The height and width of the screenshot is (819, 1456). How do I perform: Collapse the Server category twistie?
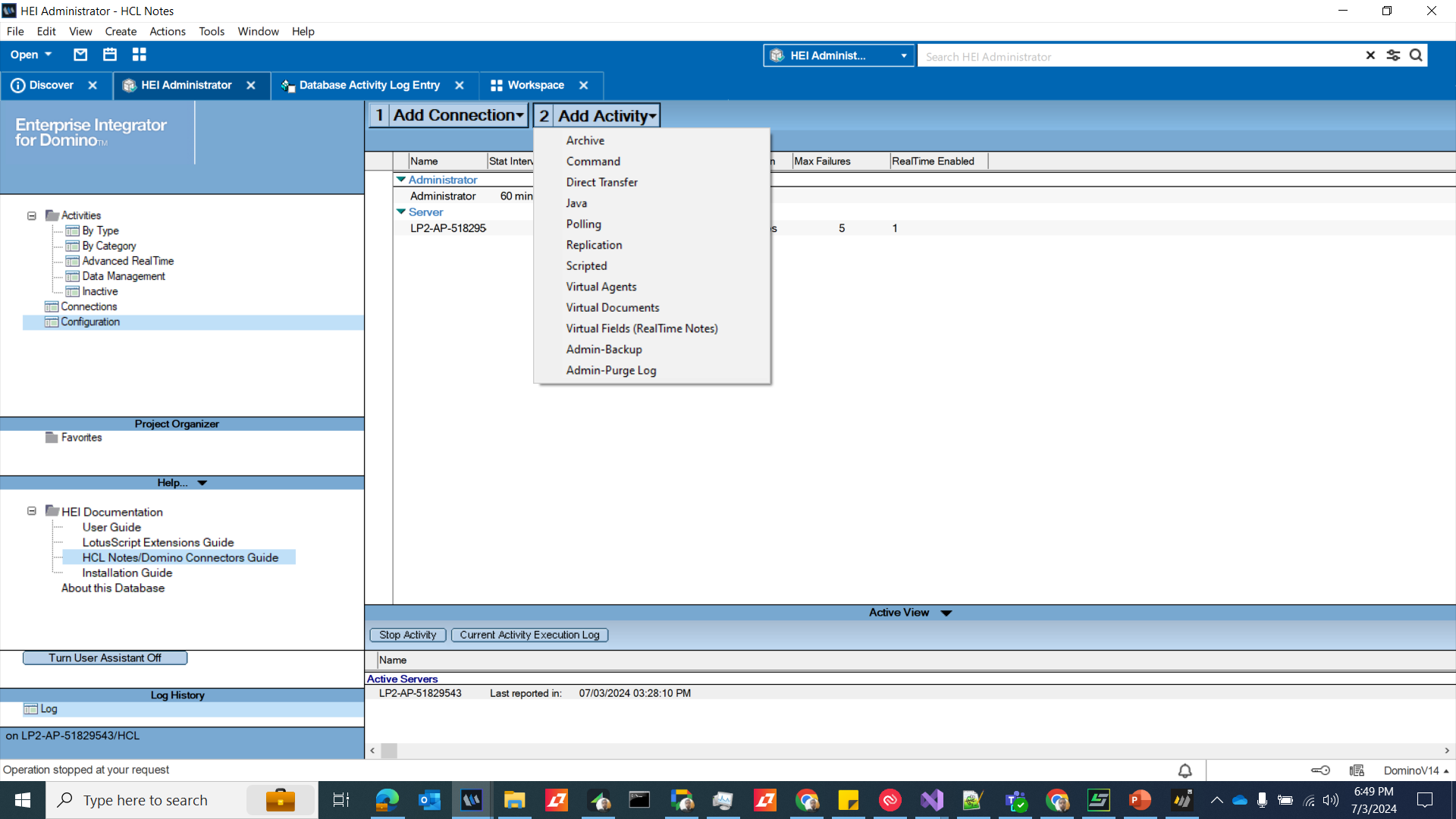click(x=401, y=212)
